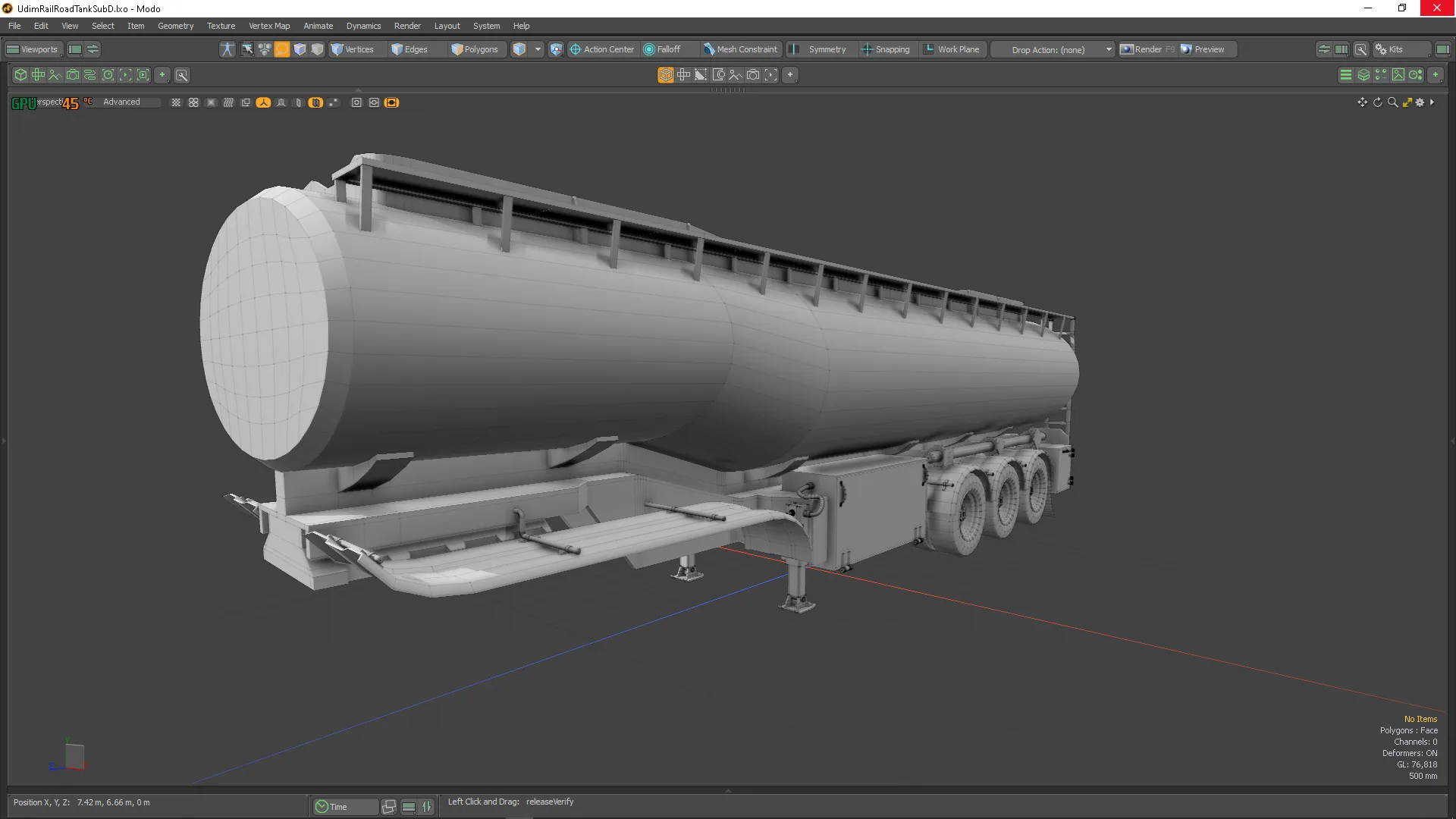This screenshot has width=1456, height=819.
Task: Toggle the orange backface display button in viewport bar
Action: click(x=315, y=102)
